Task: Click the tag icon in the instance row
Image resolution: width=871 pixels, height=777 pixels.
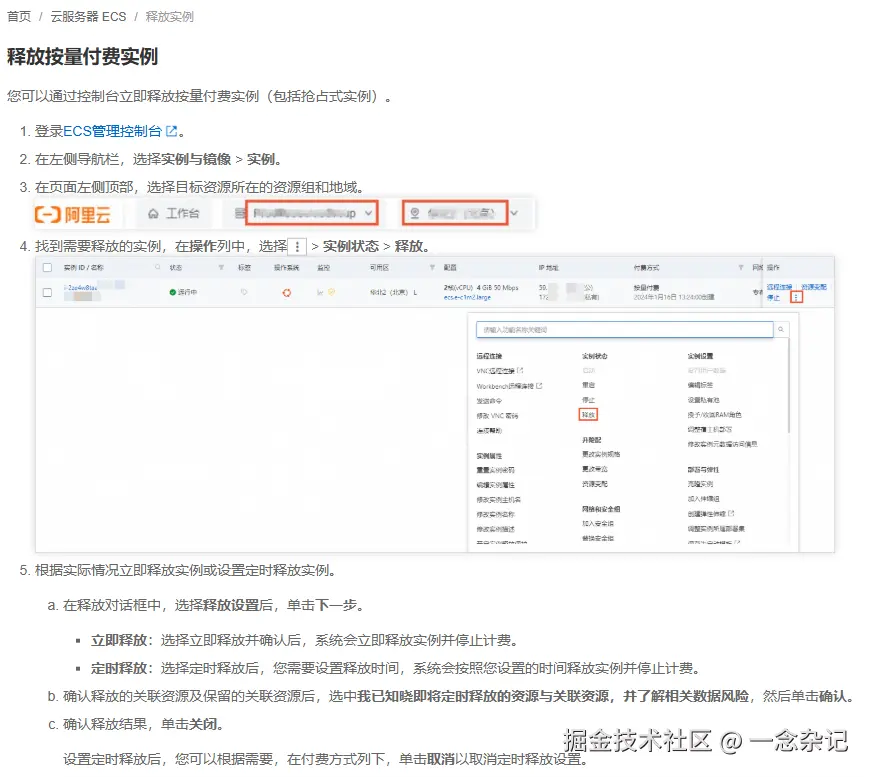Action: coord(243,292)
